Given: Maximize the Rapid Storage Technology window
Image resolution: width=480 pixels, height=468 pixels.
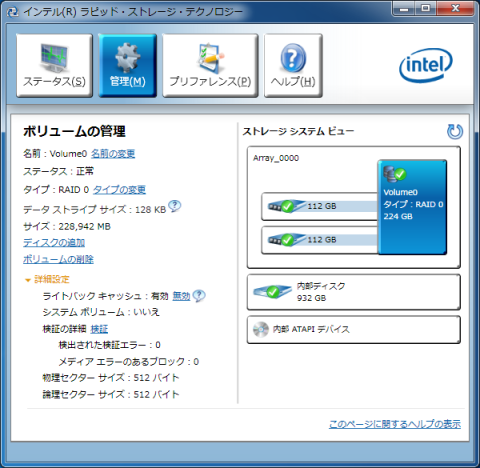Looking at the screenshot, I should (426, 8).
